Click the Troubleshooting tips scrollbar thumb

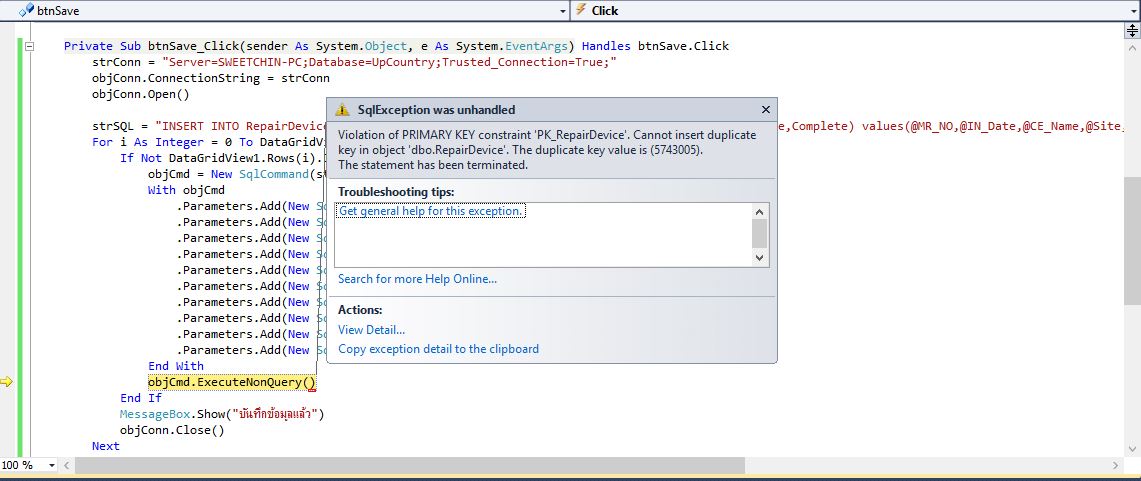tap(760, 234)
